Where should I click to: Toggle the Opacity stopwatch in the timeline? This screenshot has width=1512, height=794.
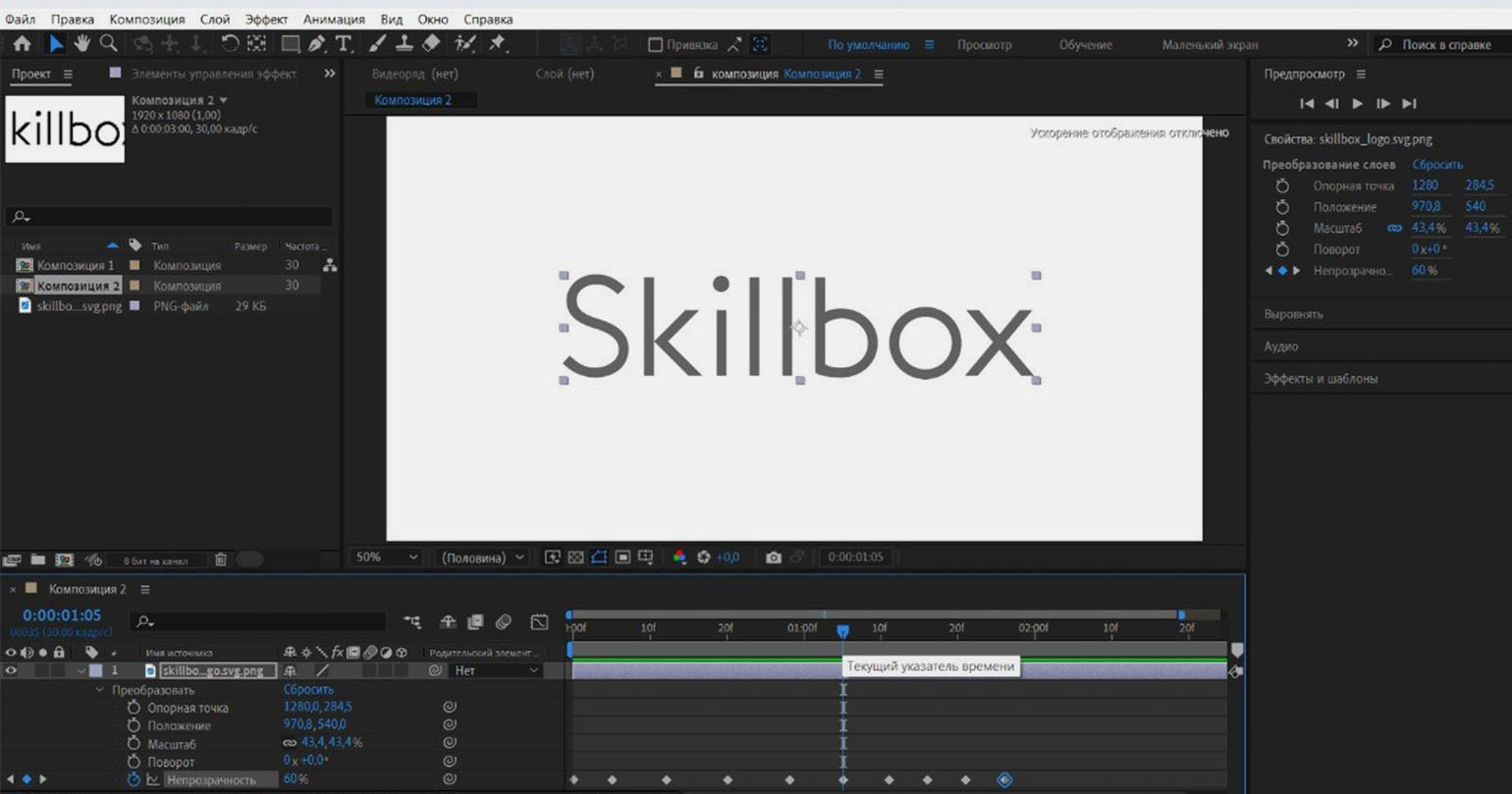(135, 780)
